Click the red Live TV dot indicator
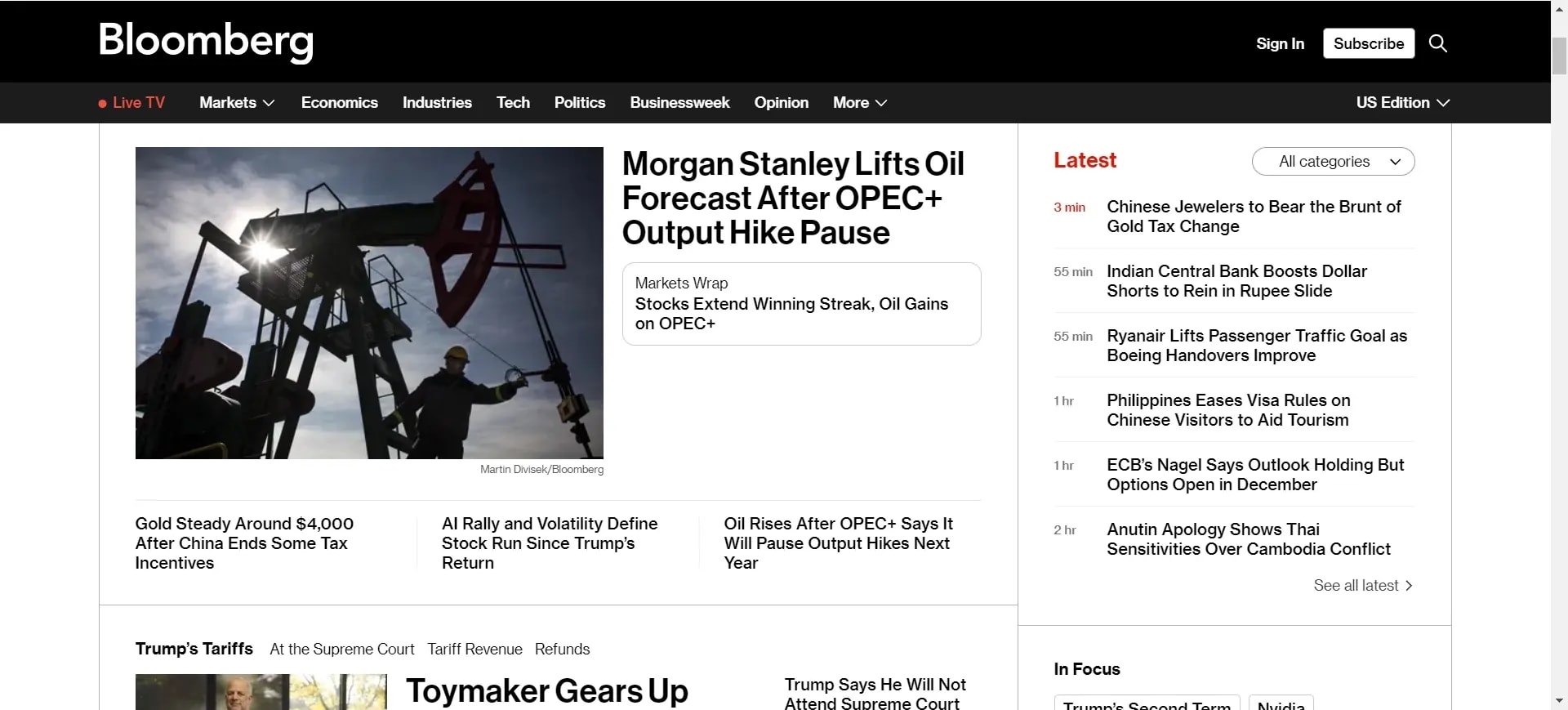 pyautogui.click(x=102, y=104)
